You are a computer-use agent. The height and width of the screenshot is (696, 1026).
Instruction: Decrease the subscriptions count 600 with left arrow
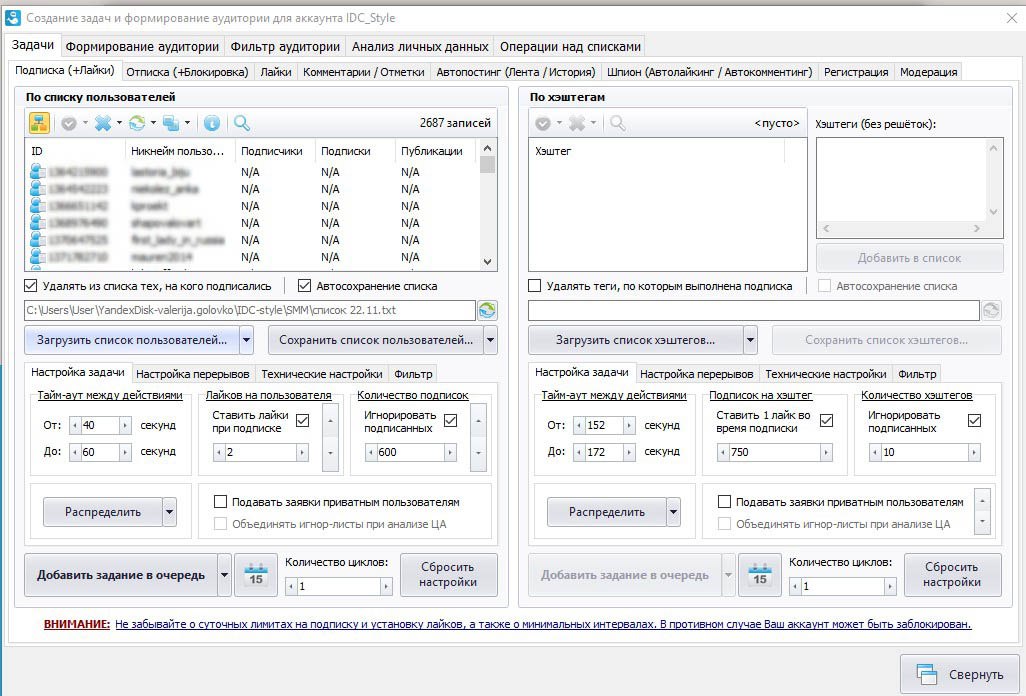(372, 452)
